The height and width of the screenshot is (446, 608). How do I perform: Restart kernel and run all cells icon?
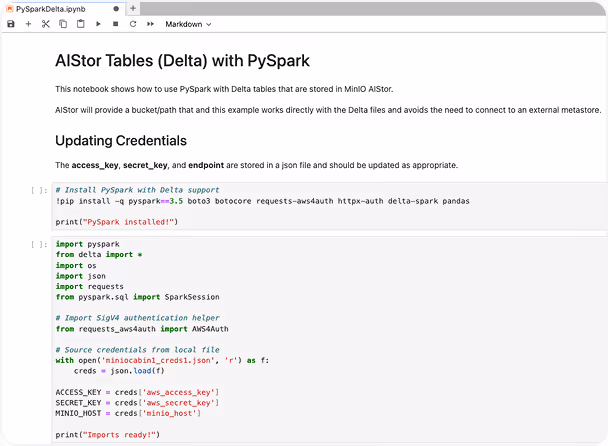(150, 24)
